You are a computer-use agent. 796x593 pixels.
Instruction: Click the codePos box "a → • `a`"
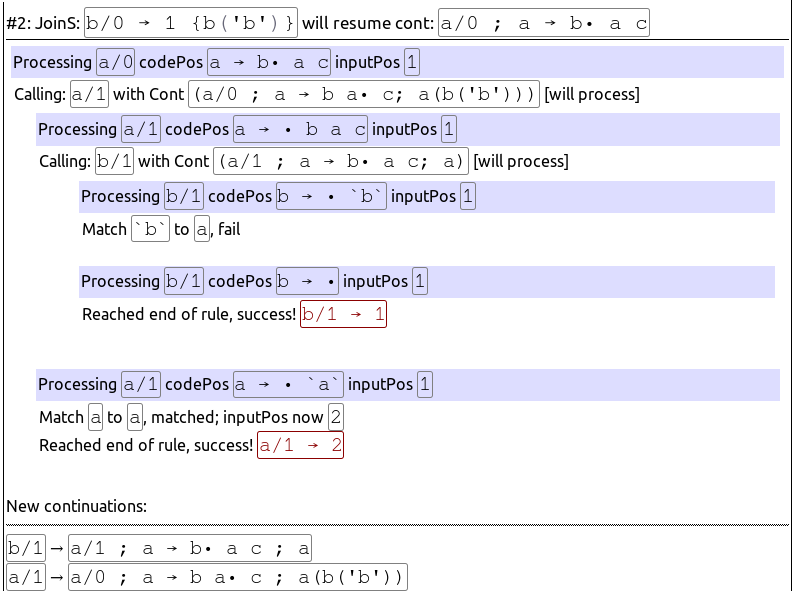pyautogui.click(x=289, y=385)
